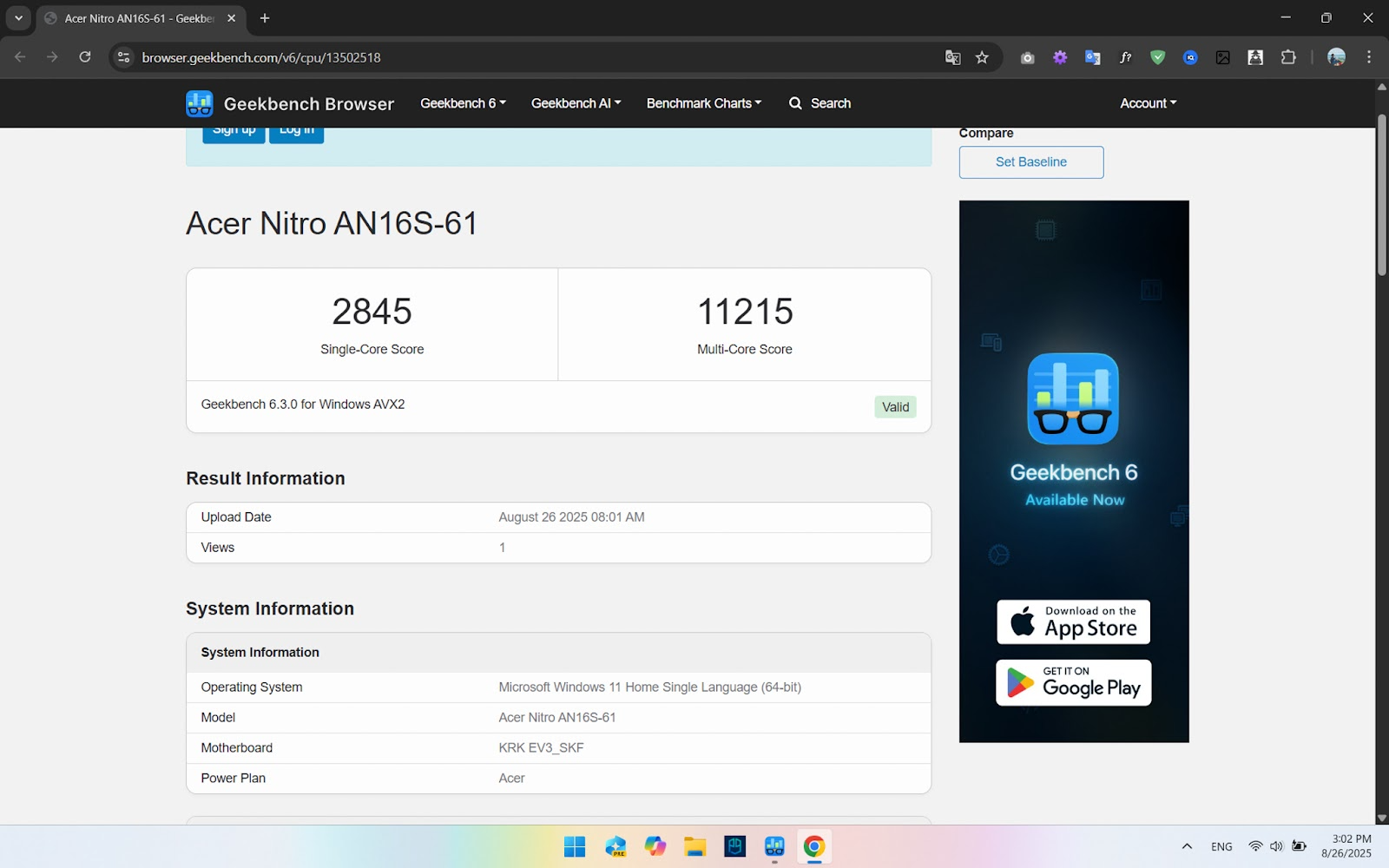This screenshot has width=1389, height=868.
Task: Click the Download on the App Store badge
Action: point(1073,622)
